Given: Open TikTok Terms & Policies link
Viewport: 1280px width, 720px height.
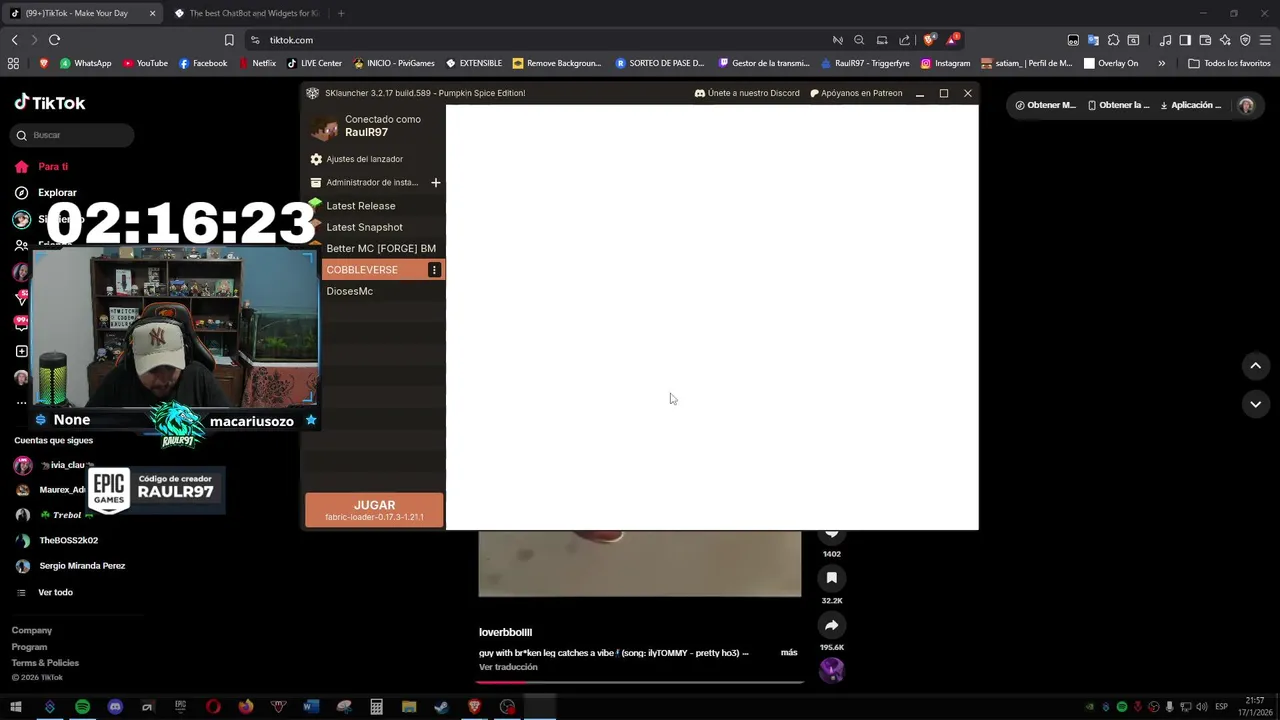Looking at the screenshot, I should (x=45, y=663).
